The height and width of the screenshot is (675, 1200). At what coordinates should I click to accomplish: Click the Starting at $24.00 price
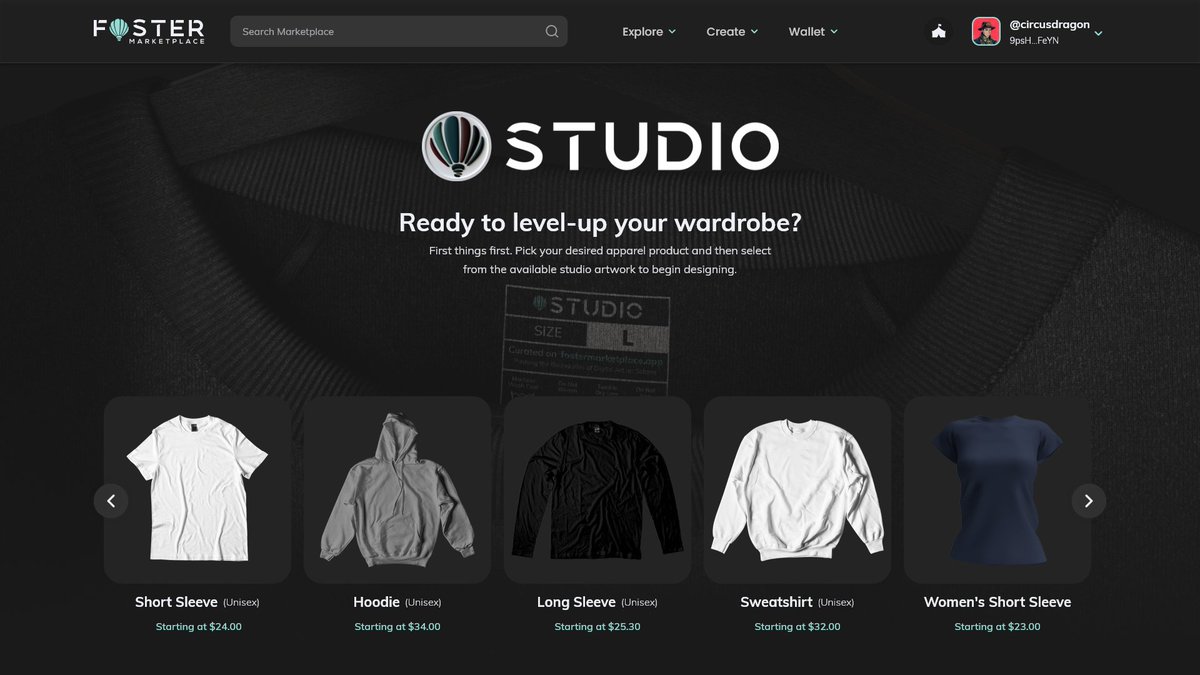[x=198, y=627]
